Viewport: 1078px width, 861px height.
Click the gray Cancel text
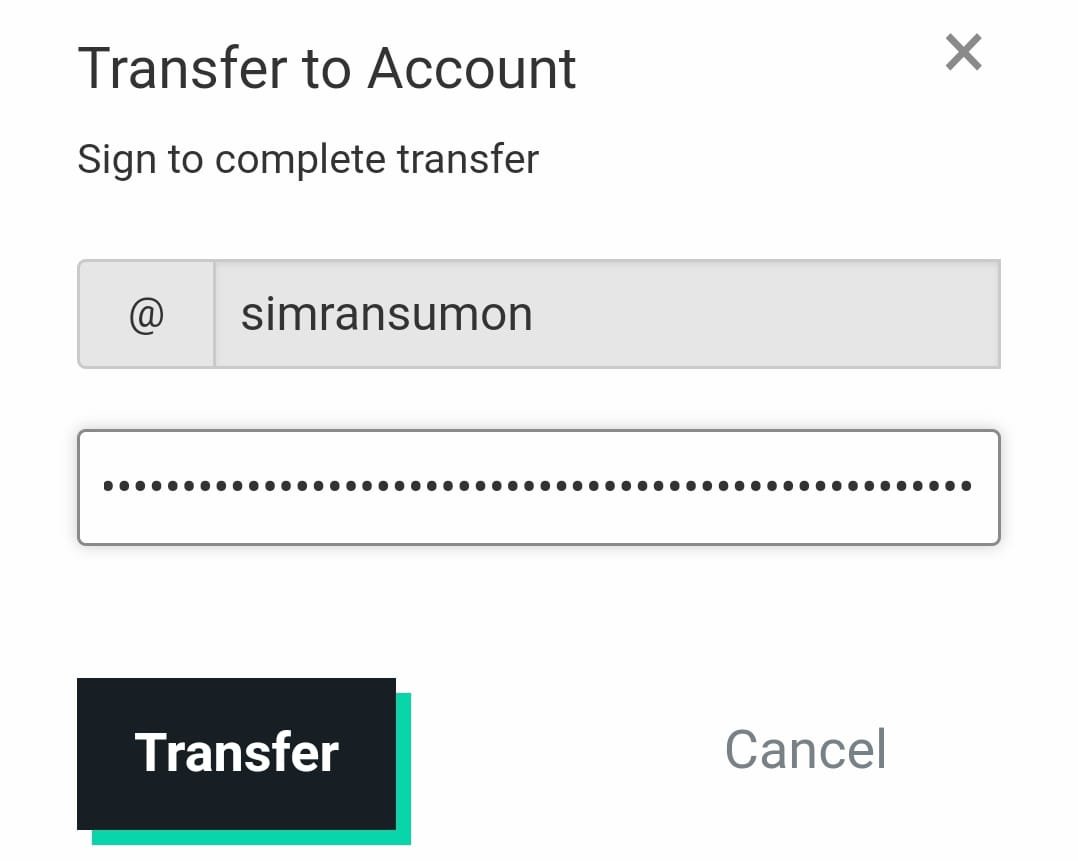805,749
